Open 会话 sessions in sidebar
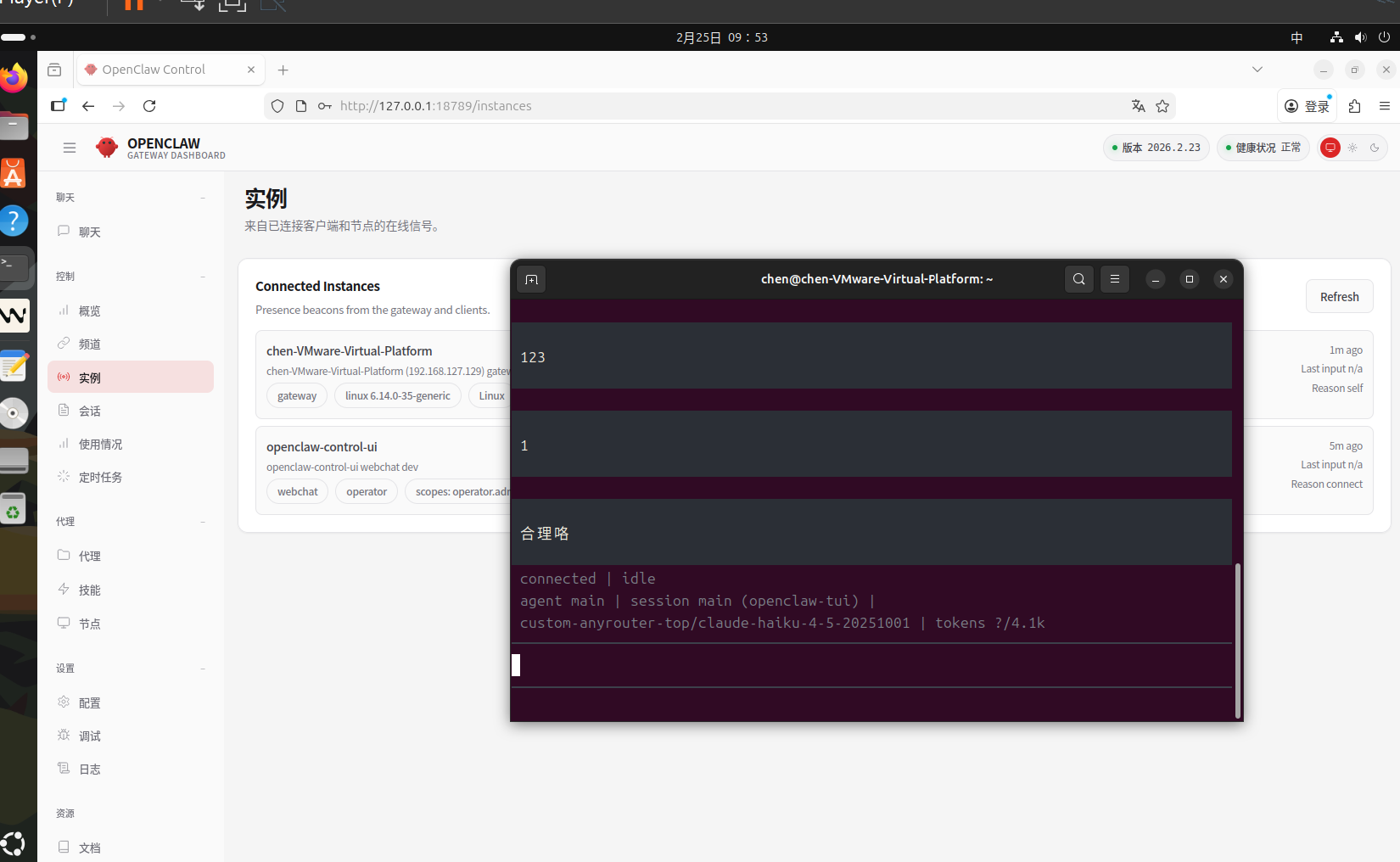 click(131, 411)
